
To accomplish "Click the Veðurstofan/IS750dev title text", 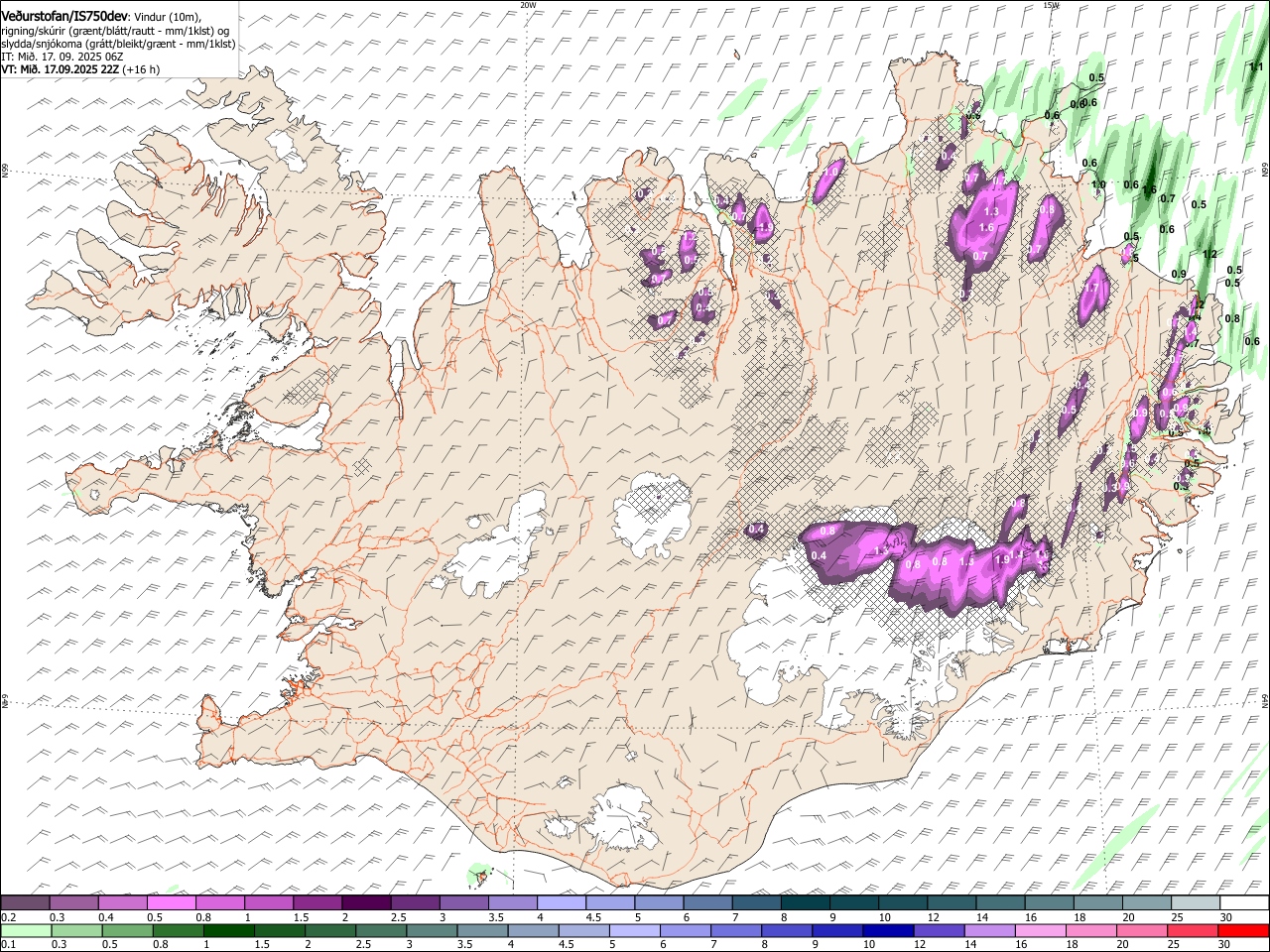I will [63, 15].
